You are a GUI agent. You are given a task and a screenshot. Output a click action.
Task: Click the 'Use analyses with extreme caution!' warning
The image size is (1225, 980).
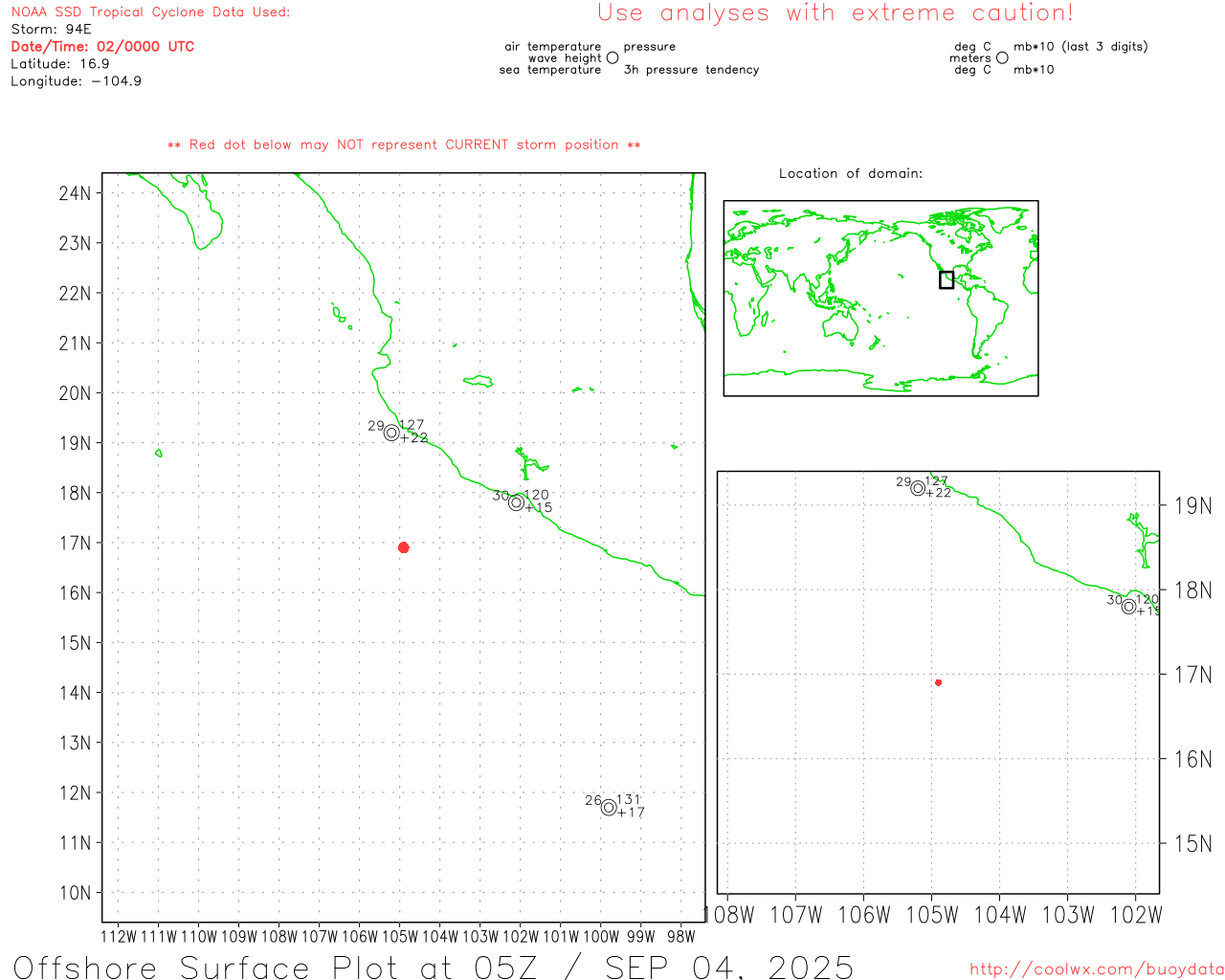click(835, 12)
